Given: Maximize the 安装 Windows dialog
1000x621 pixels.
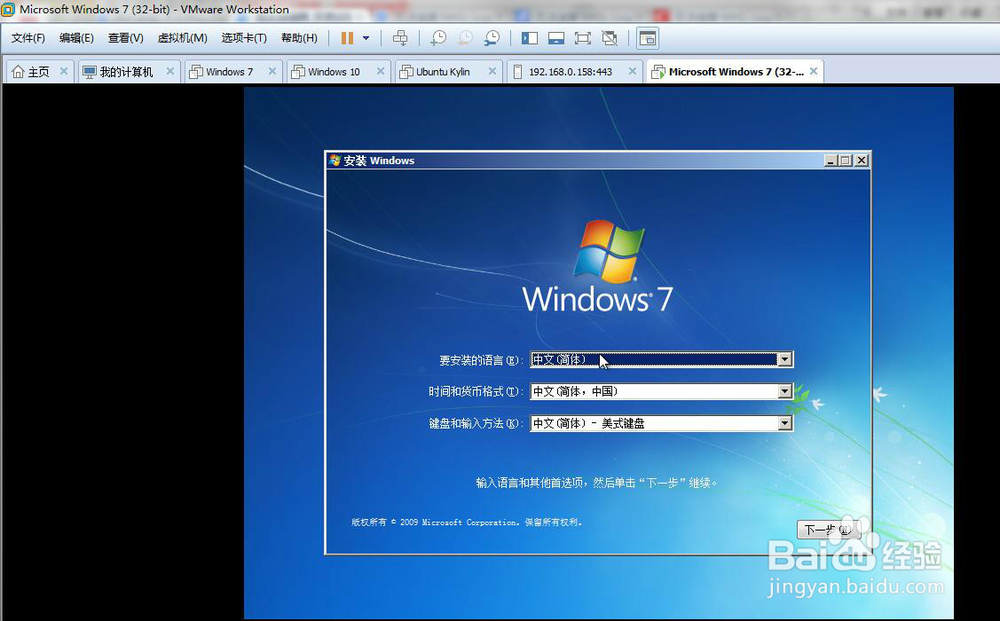Looking at the screenshot, I should (x=846, y=161).
